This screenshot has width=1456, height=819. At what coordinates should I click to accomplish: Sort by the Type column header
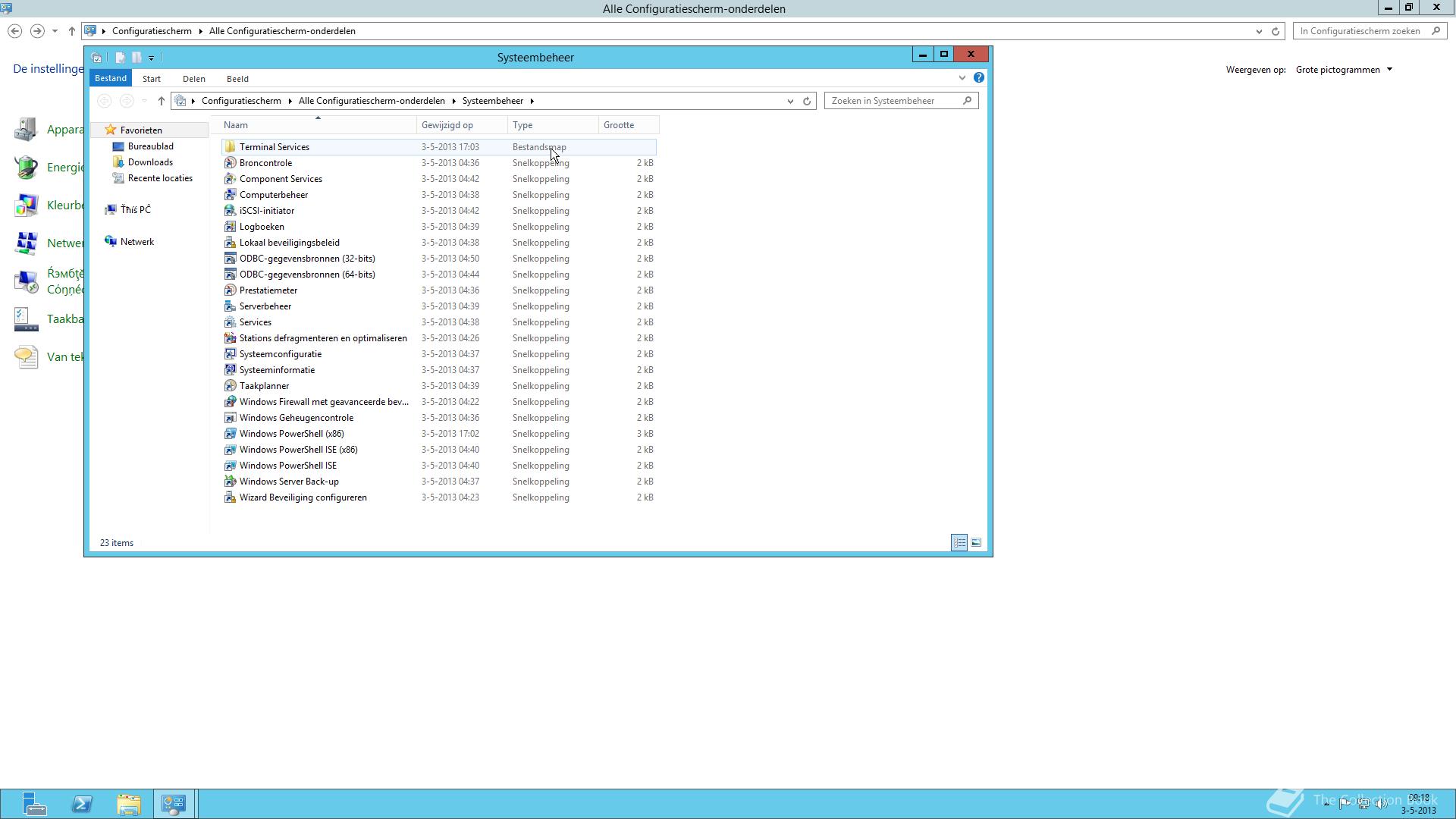(x=553, y=125)
